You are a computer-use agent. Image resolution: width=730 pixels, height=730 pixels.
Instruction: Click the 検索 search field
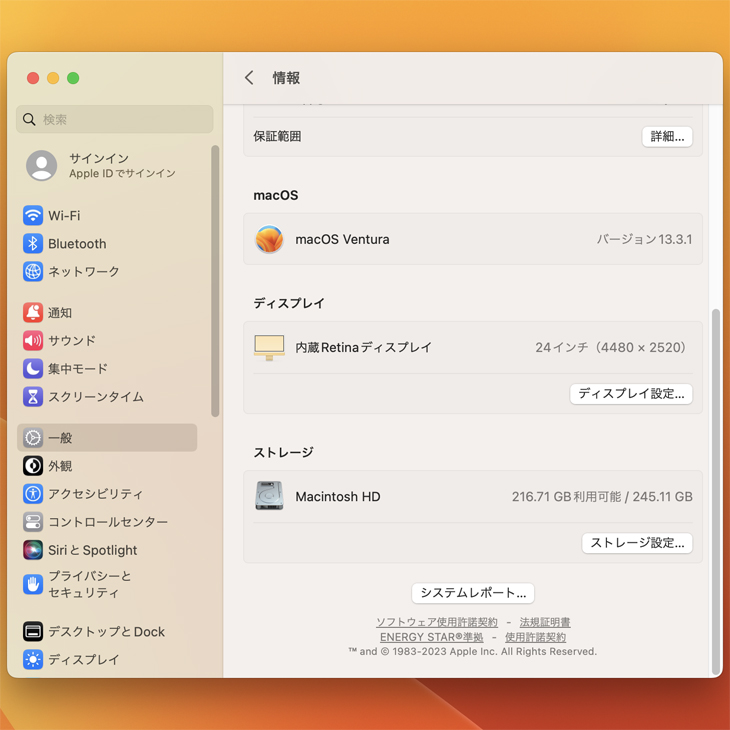tap(115, 120)
